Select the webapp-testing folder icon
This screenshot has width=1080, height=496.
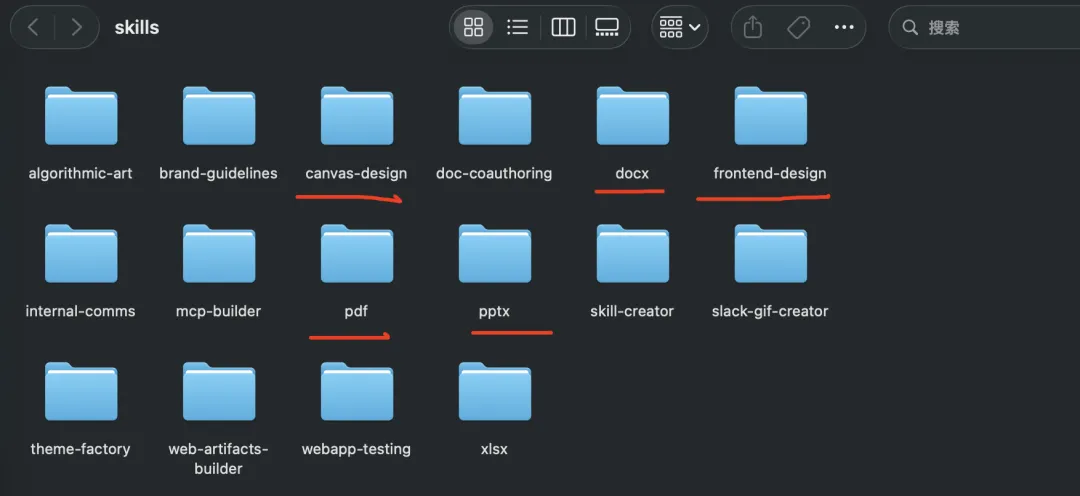(x=357, y=391)
